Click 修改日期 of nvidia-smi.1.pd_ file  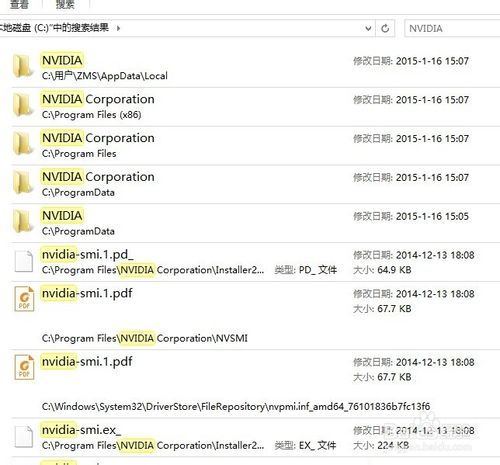coord(414,255)
